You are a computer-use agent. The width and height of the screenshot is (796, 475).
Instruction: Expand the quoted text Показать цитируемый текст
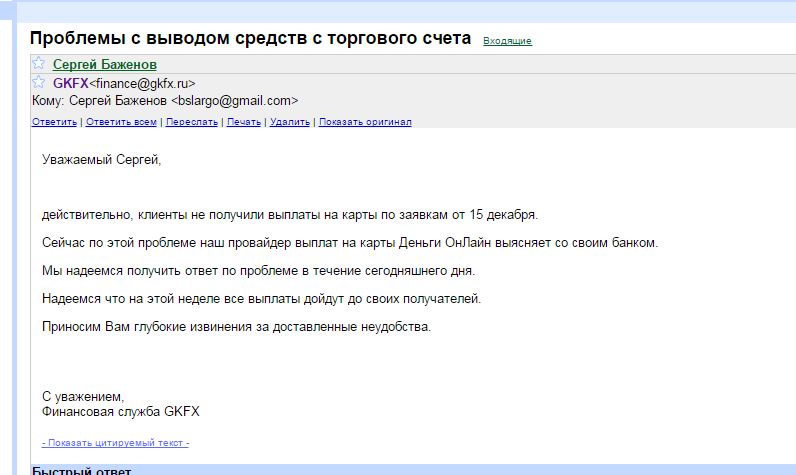(x=115, y=442)
